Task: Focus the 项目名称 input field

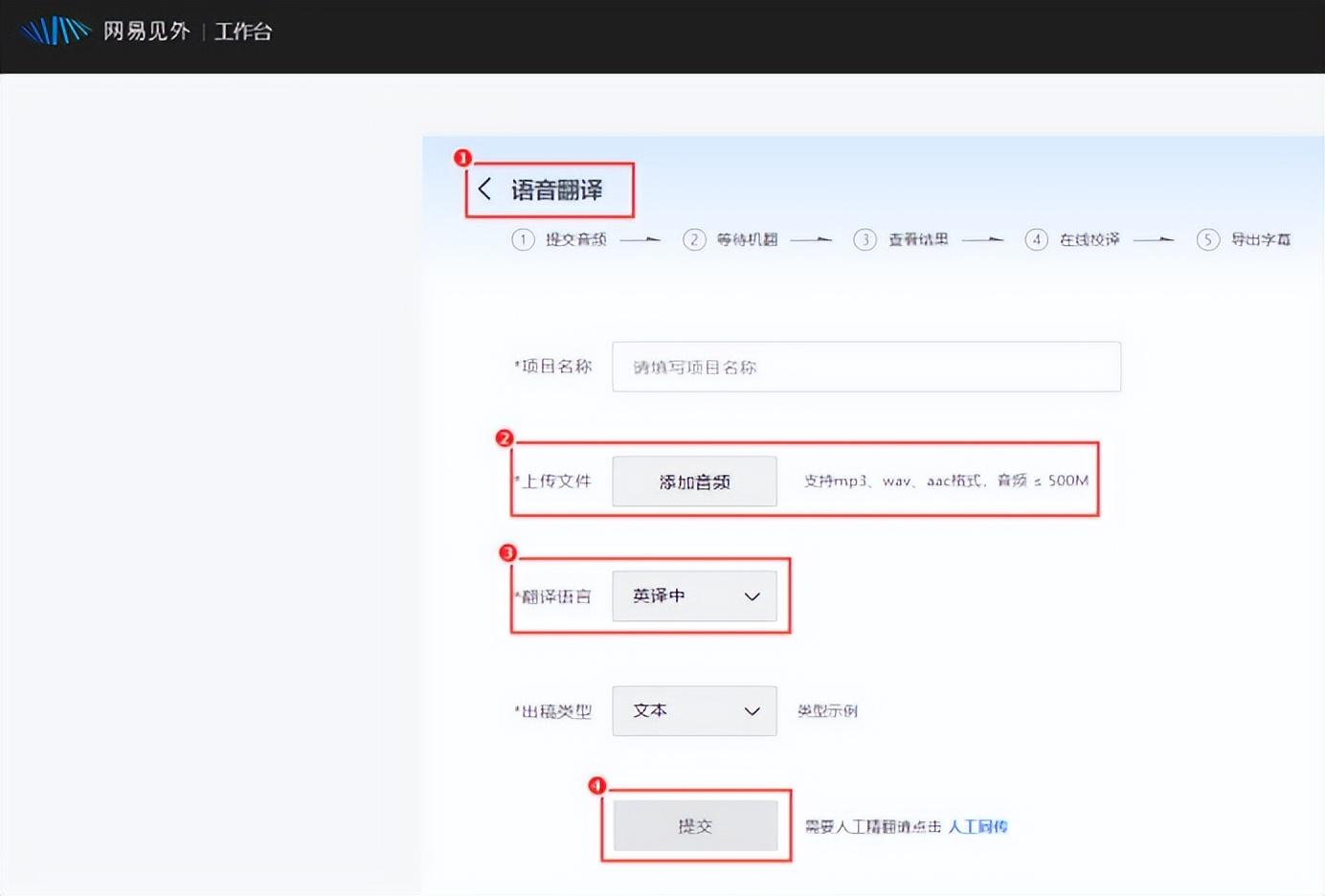Action: click(866, 367)
